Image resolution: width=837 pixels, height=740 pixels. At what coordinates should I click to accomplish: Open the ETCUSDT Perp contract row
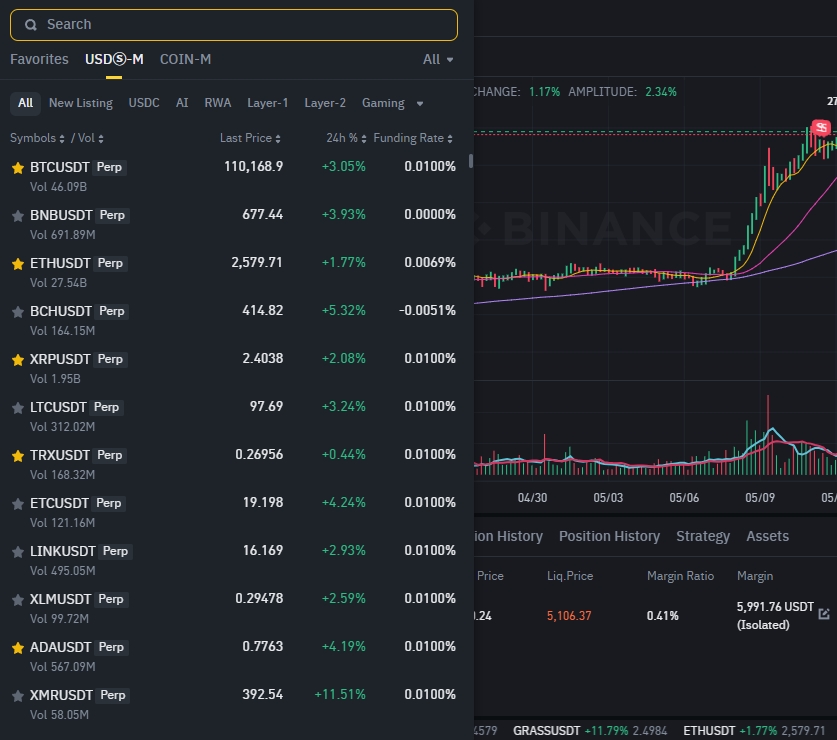click(x=234, y=513)
